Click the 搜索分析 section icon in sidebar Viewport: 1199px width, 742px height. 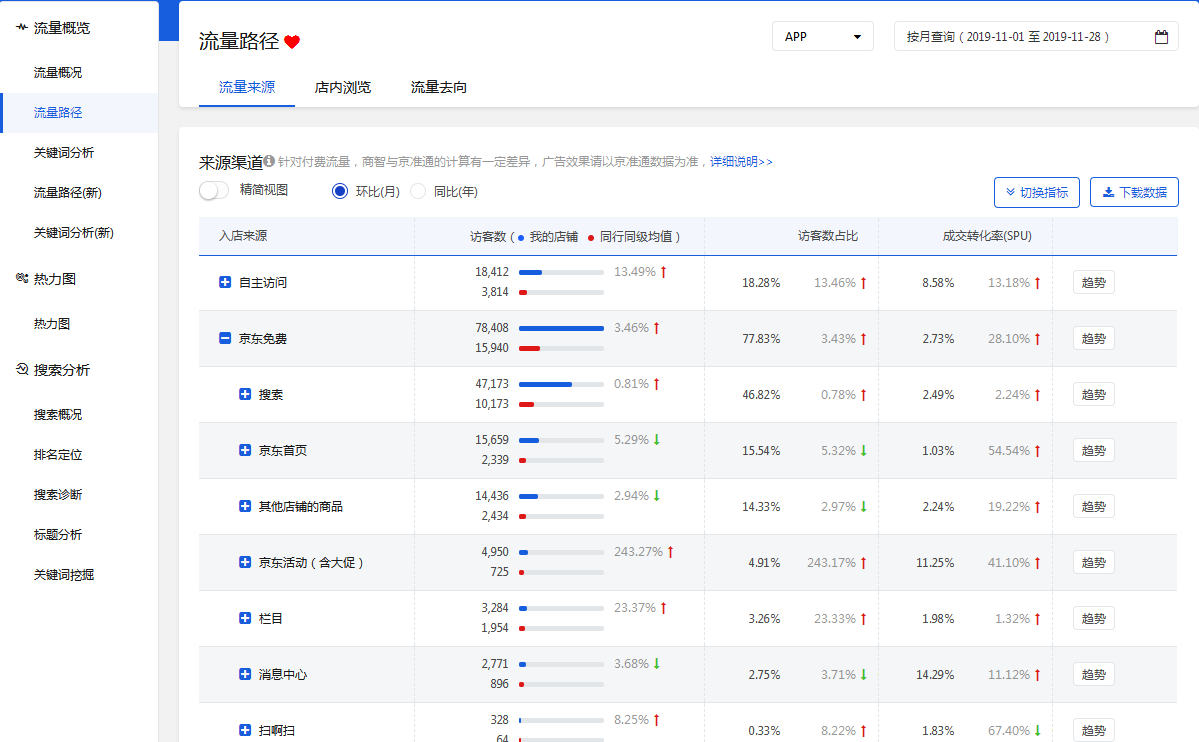(21, 369)
